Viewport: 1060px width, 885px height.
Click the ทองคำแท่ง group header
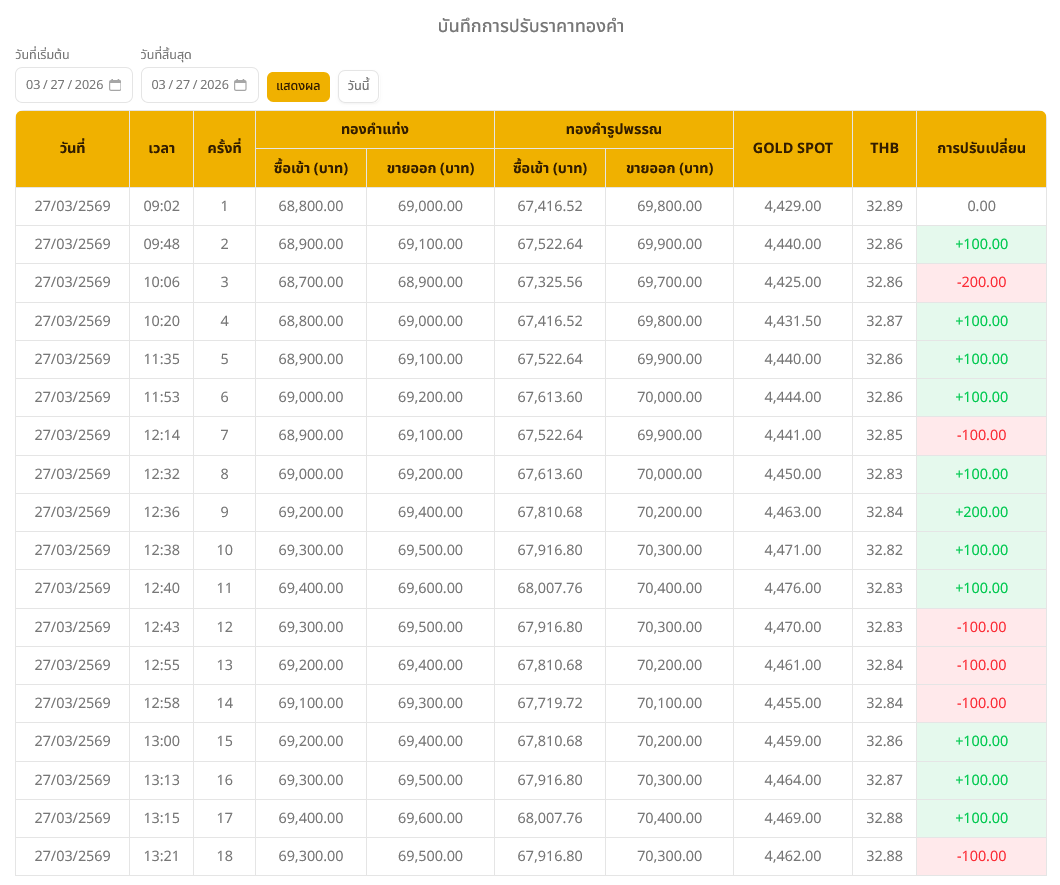click(x=374, y=130)
